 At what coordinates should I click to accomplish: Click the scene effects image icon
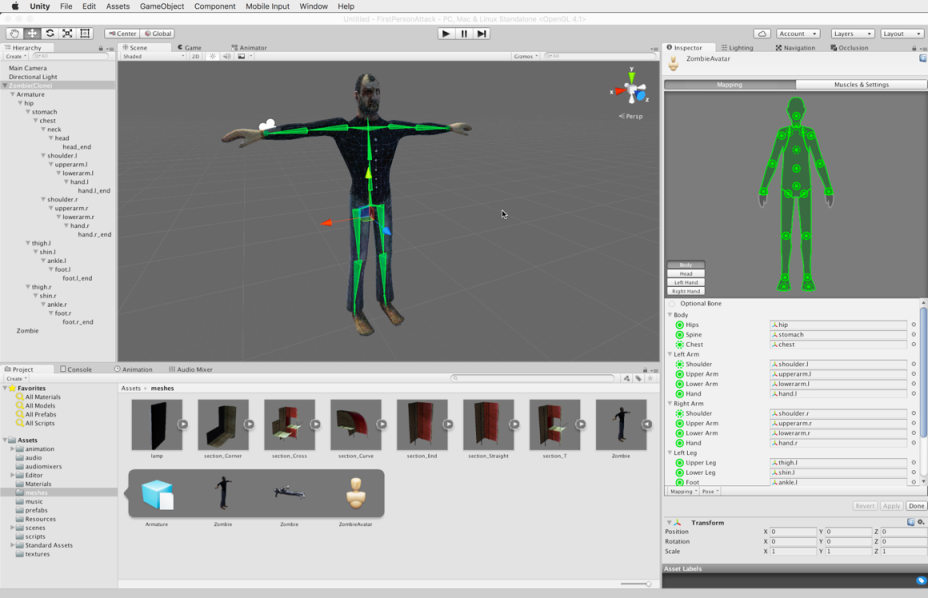[241, 56]
